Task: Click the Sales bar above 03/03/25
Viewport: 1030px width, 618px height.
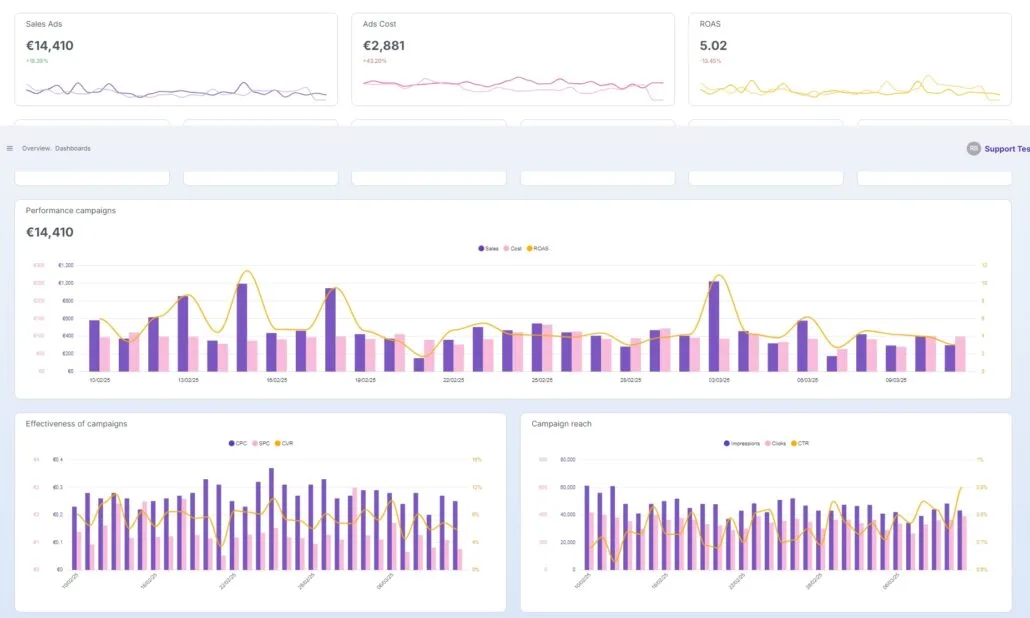Action: (x=713, y=326)
